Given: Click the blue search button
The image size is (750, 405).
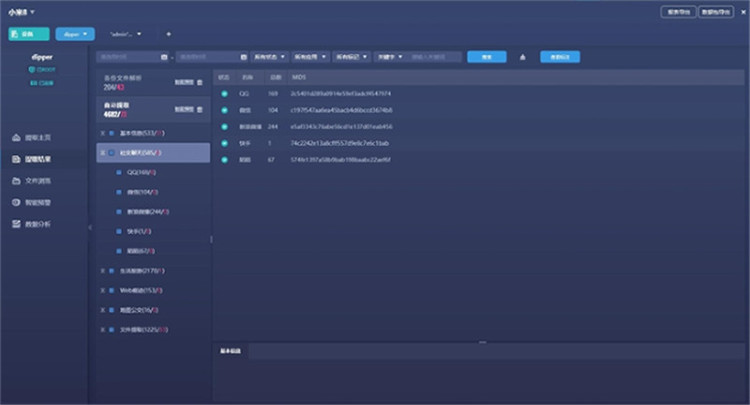Looking at the screenshot, I should point(486,57).
